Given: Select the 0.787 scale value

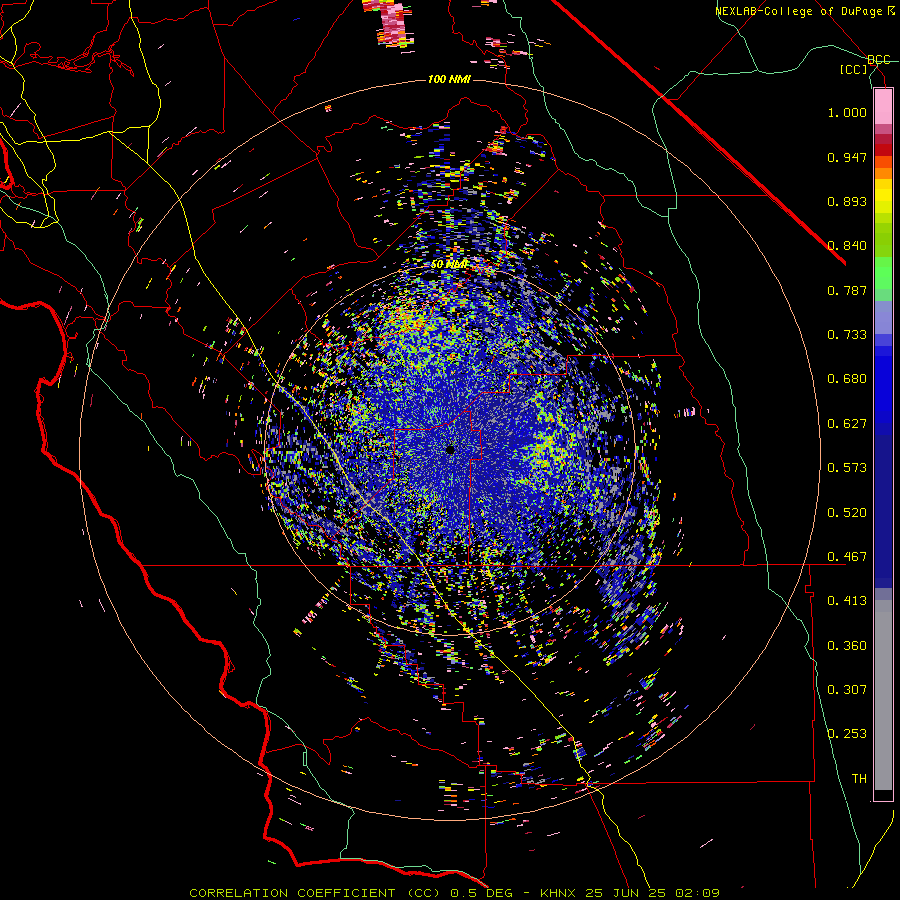Looking at the screenshot, I should 847,290.
